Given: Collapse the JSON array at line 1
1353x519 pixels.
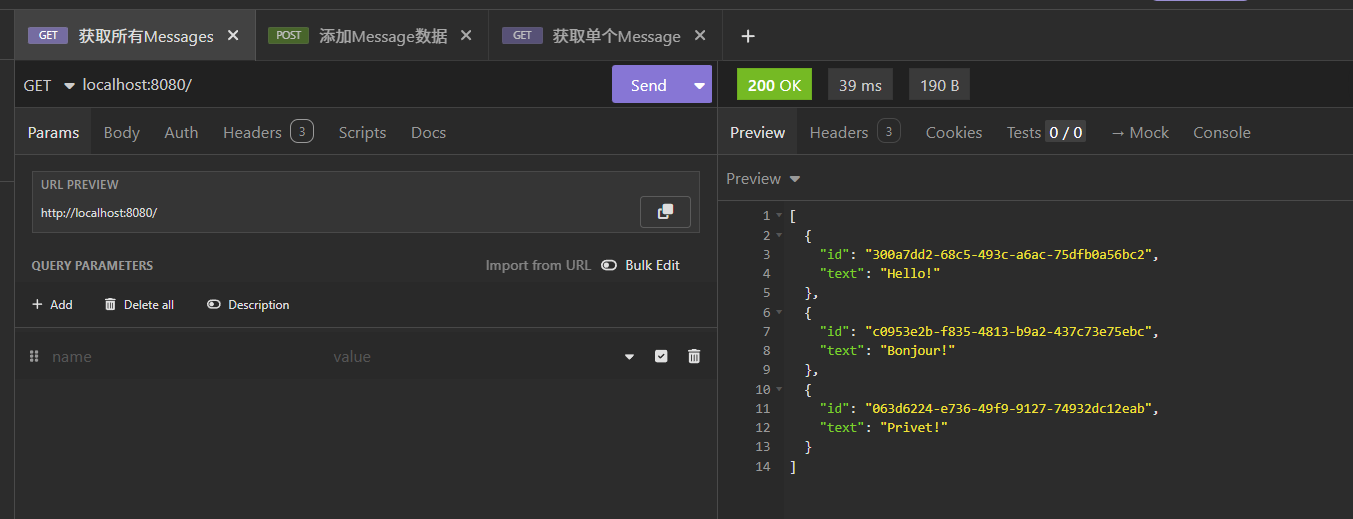Looking at the screenshot, I should click(779, 216).
